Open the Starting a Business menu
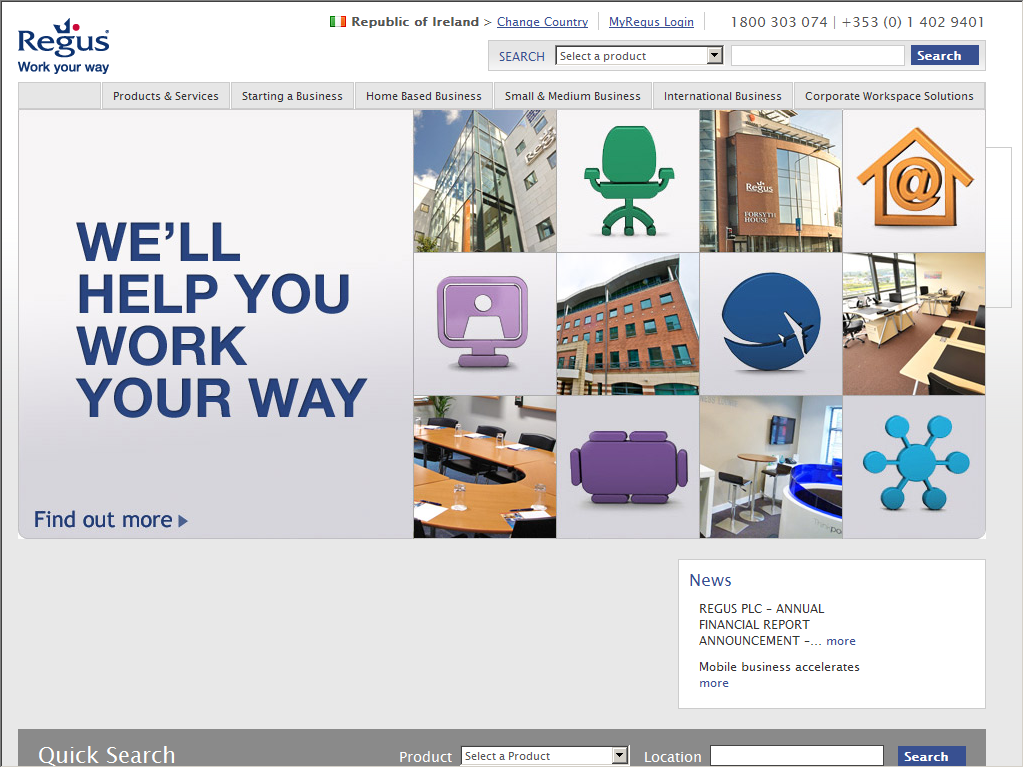The width and height of the screenshot is (1024, 768). click(292, 96)
